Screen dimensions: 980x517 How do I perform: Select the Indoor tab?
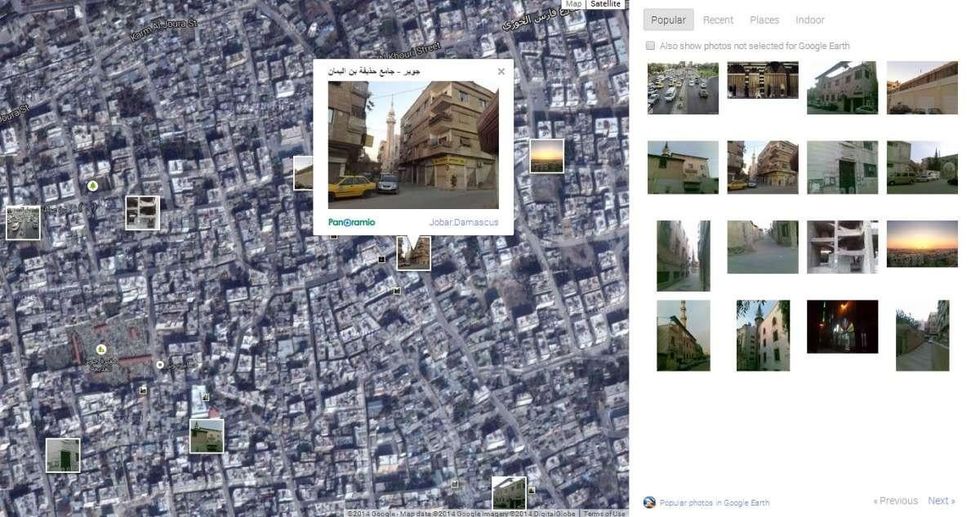pos(809,20)
